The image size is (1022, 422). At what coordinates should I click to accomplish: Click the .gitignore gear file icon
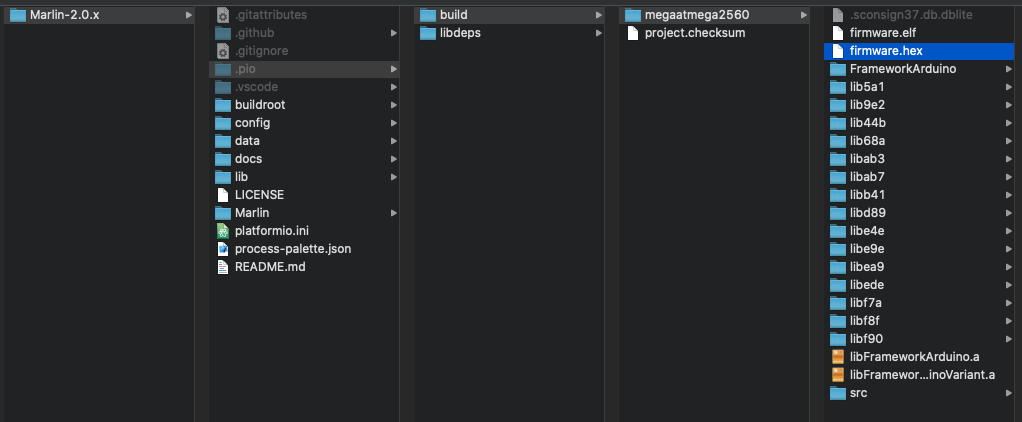pos(223,51)
